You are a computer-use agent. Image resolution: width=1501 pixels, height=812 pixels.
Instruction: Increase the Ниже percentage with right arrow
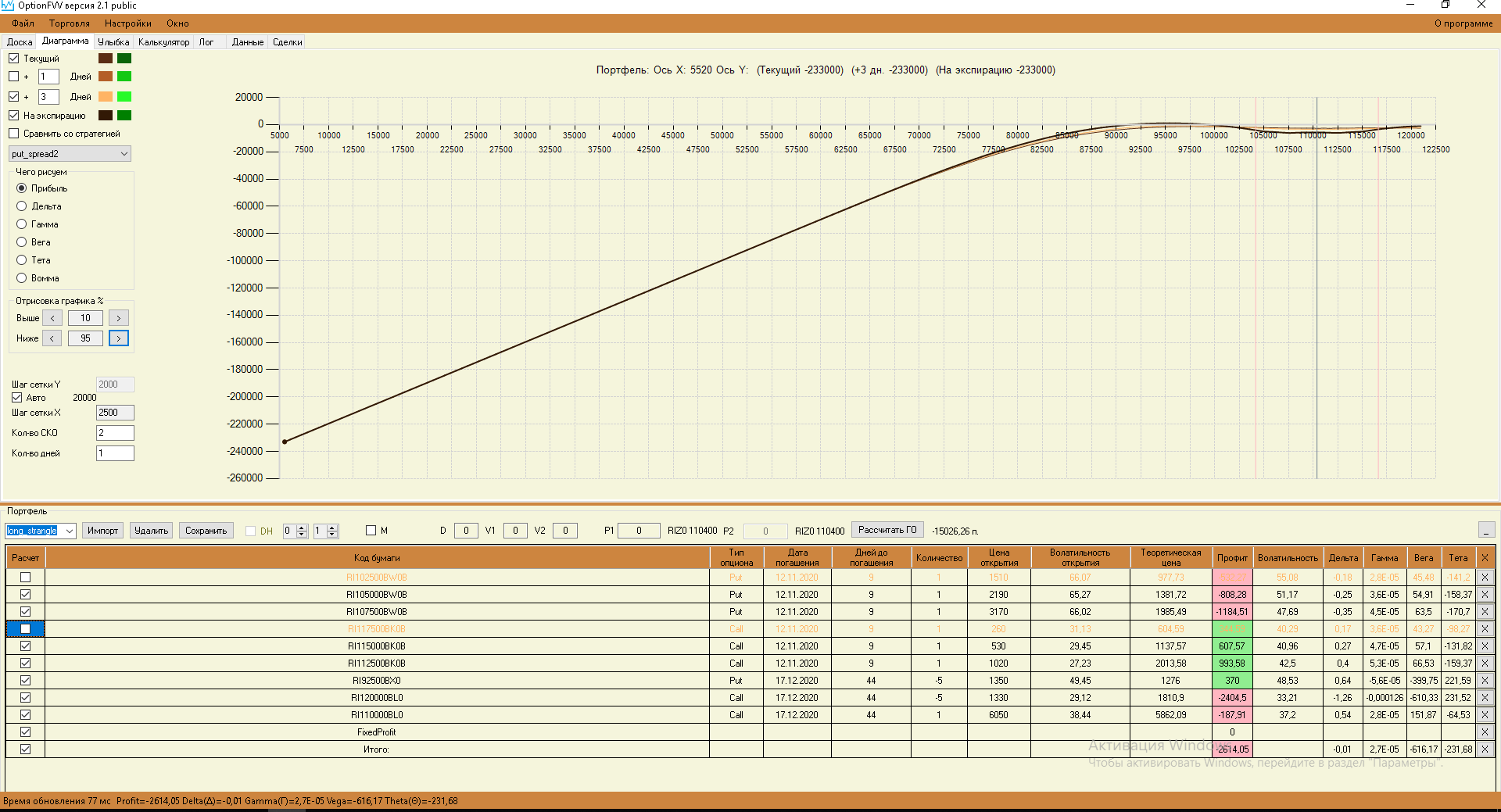(x=119, y=338)
